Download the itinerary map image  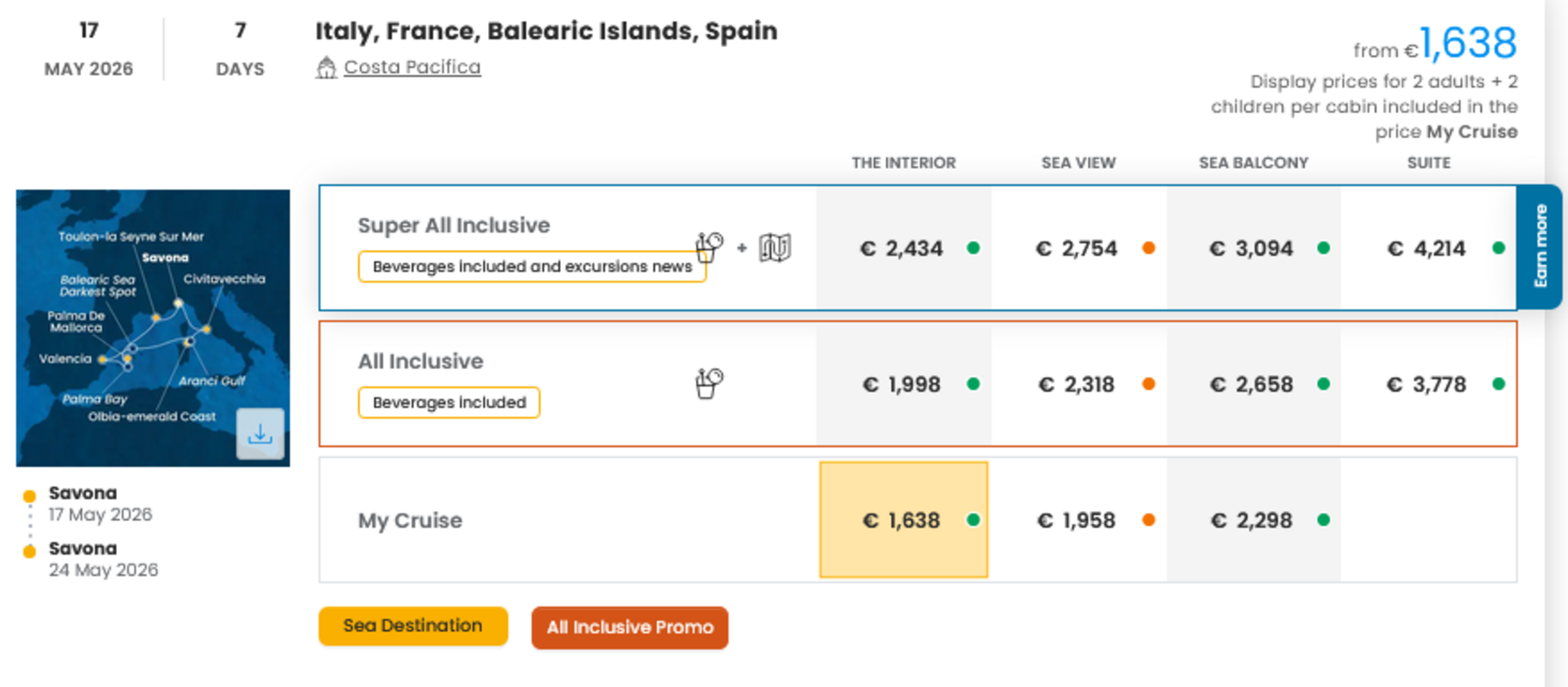260,434
